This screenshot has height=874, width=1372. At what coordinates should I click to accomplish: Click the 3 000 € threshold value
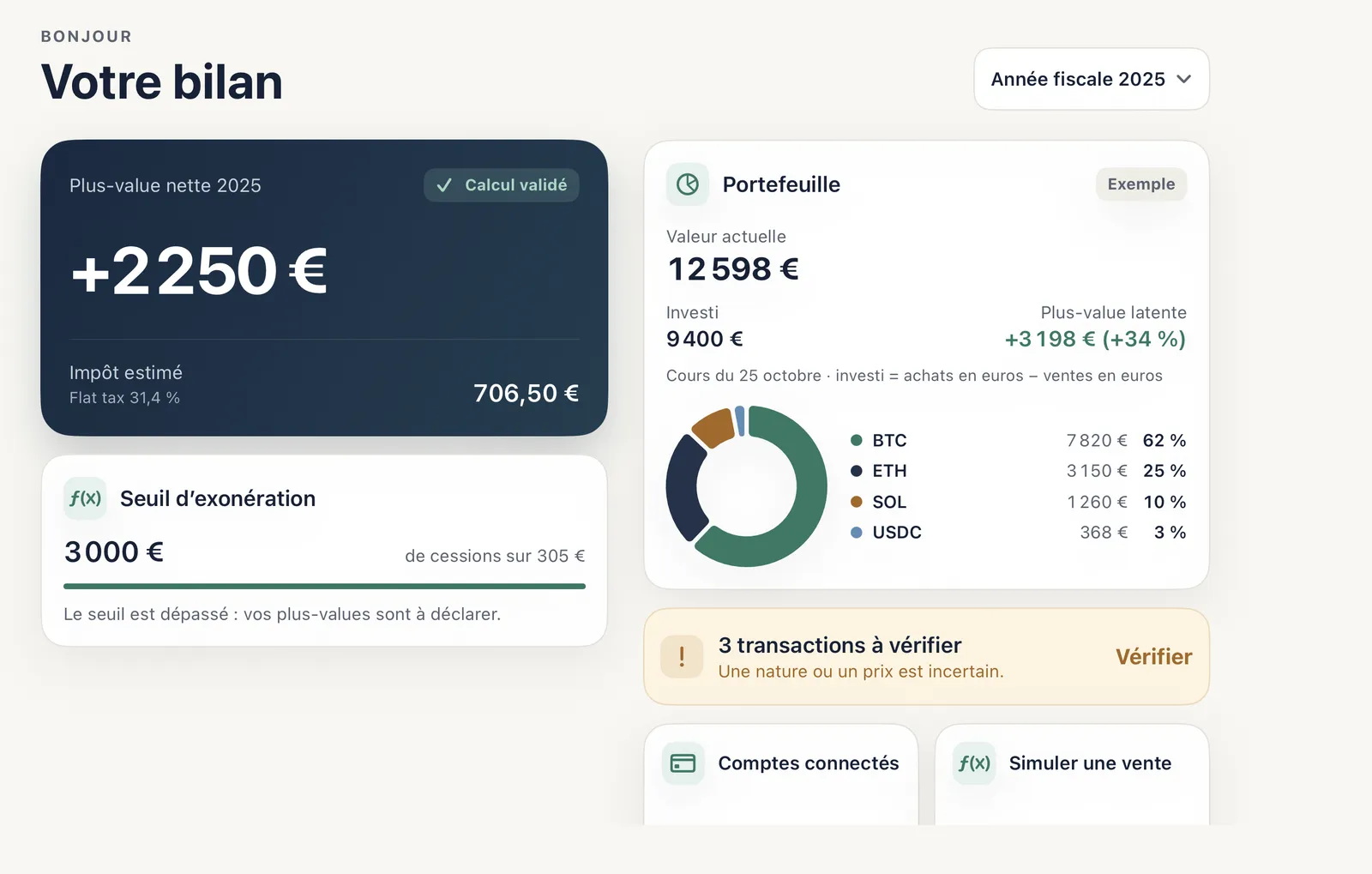114,552
